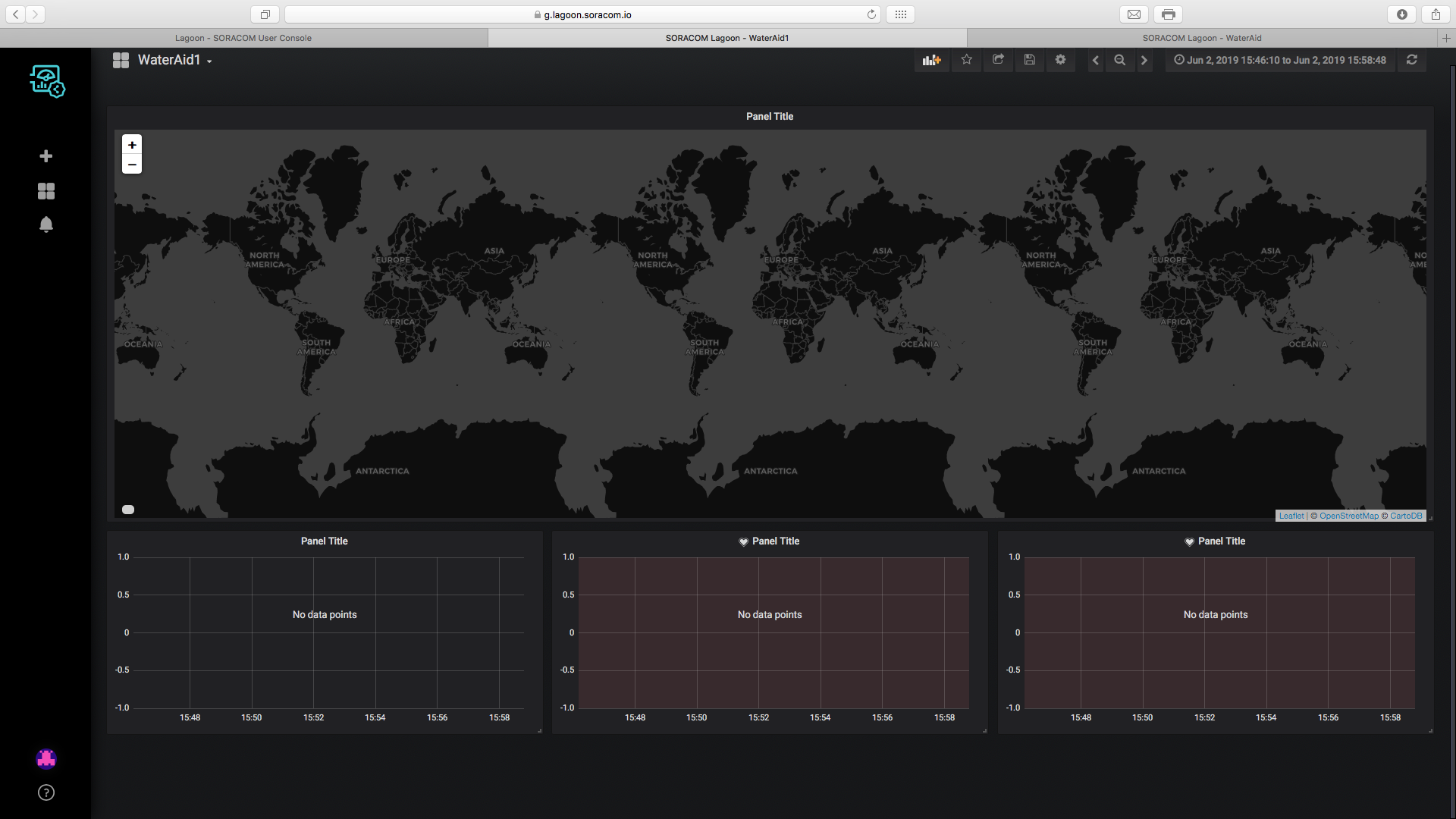The image size is (1456, 819).
Task: Switch to Lagoon - SORACOM User Console tab
Action: (x=243, y=38)
